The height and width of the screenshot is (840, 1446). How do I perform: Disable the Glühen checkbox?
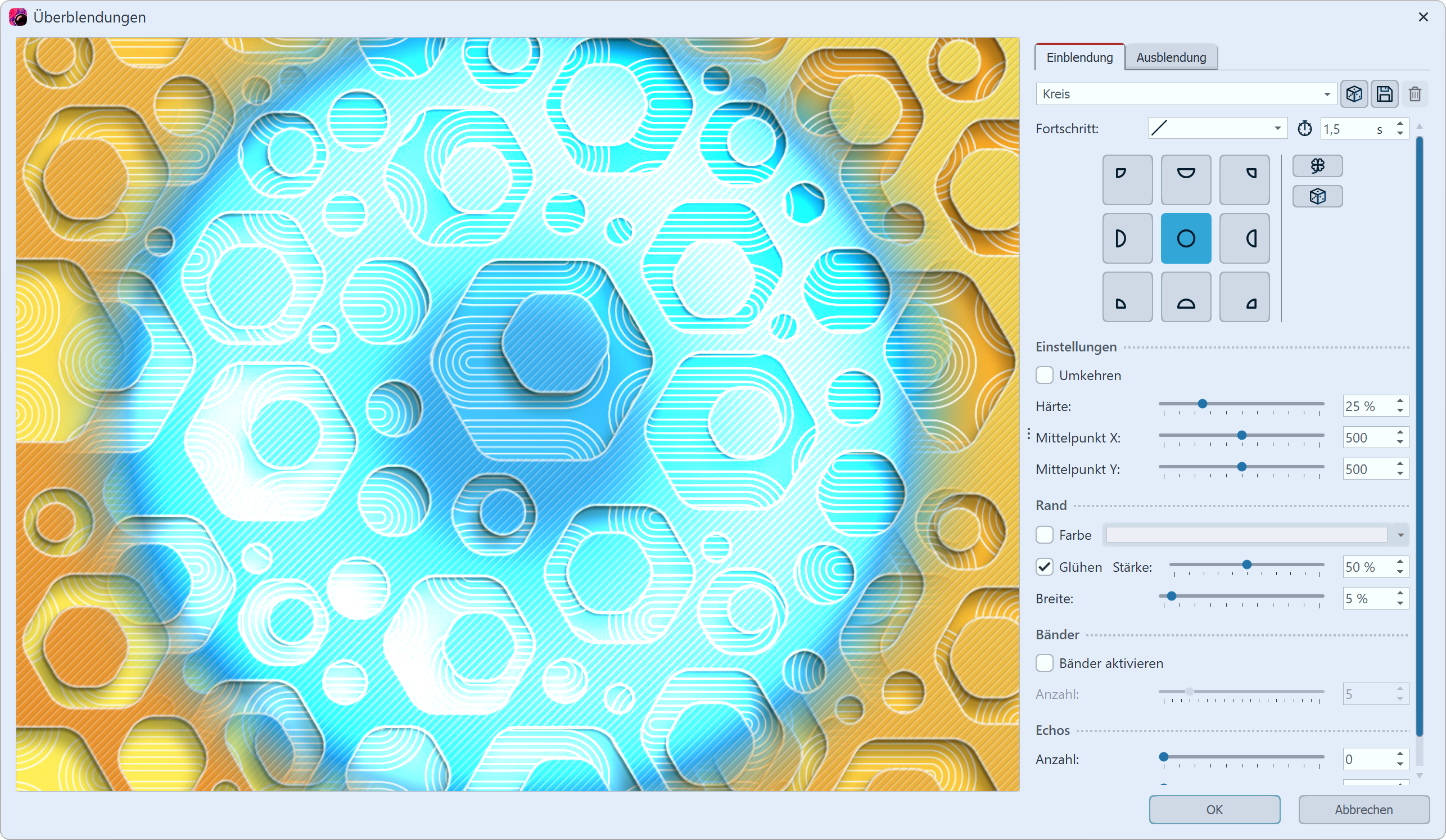tap(1045, 567)
